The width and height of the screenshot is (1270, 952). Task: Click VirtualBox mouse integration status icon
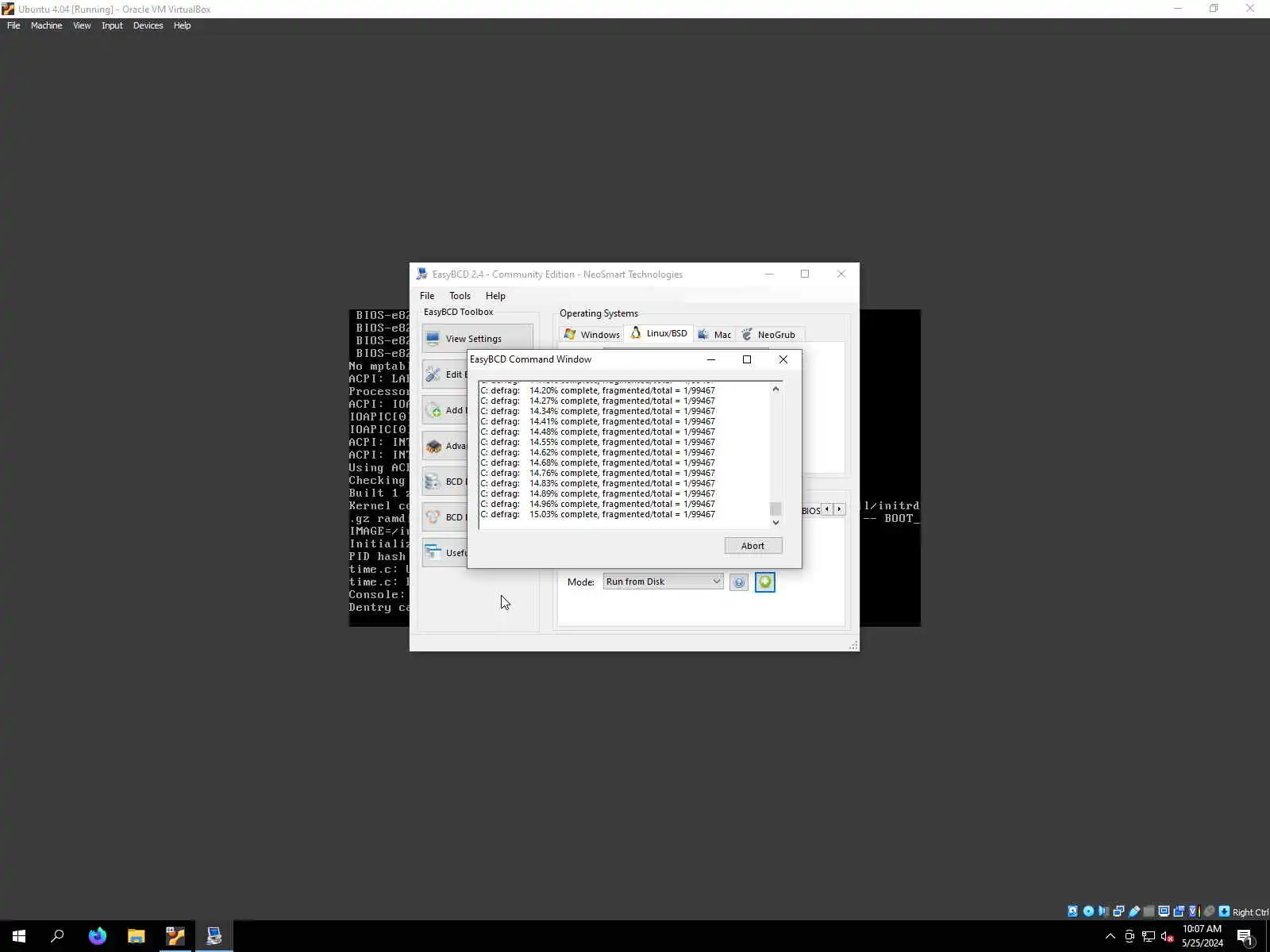pos(1209,912)
